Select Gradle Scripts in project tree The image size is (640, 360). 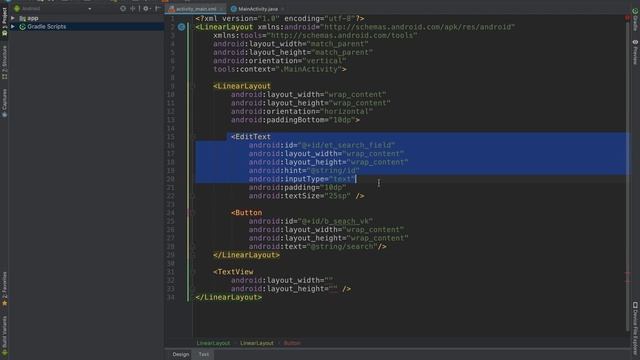47,27
